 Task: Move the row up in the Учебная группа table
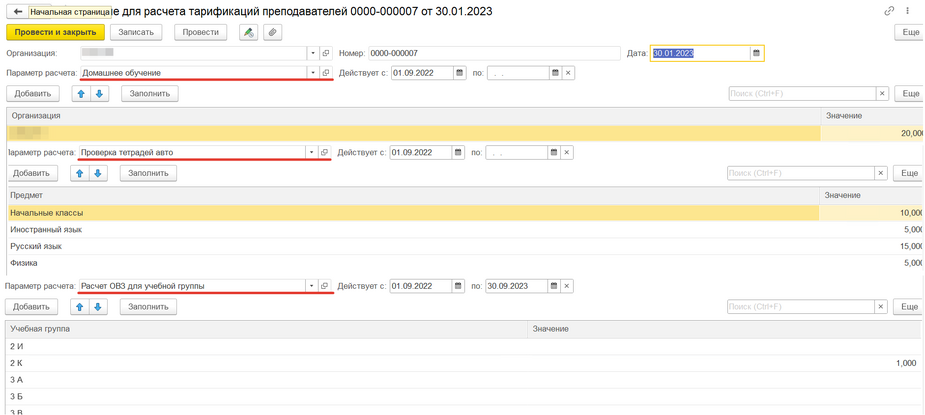point(80,307)
